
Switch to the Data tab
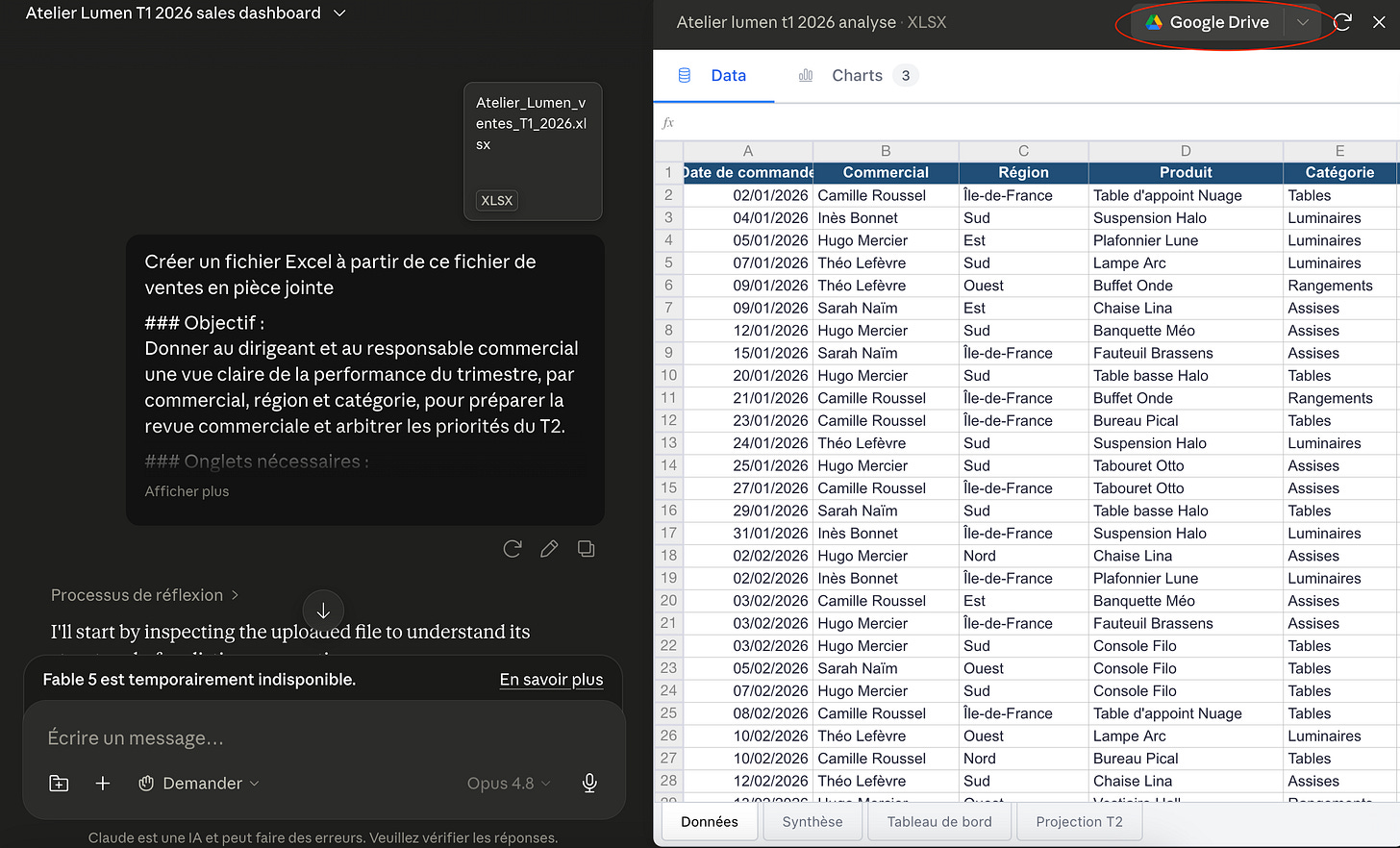point(712,76)
